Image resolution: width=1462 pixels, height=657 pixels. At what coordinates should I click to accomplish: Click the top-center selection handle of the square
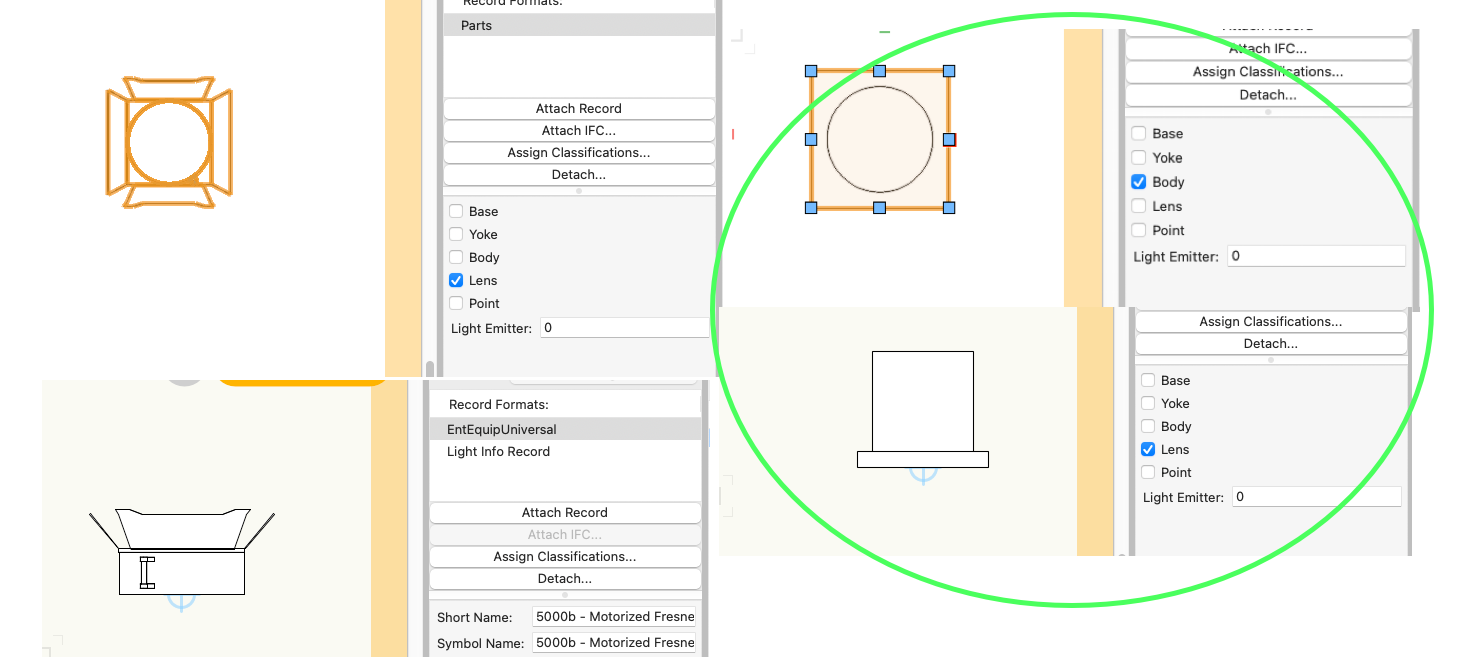[879, 71]
